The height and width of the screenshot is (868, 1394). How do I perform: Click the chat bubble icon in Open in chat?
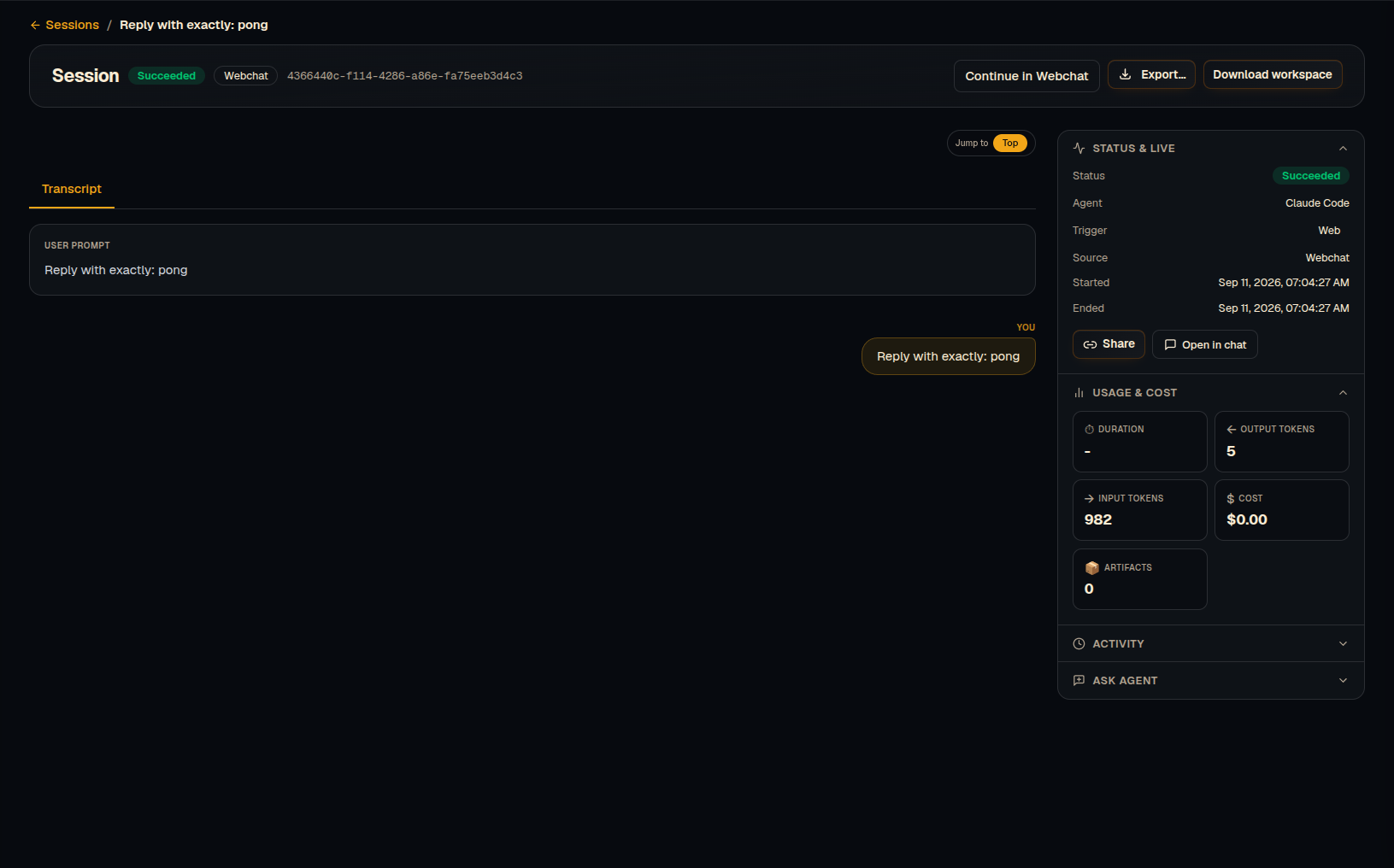(1170, 344)
